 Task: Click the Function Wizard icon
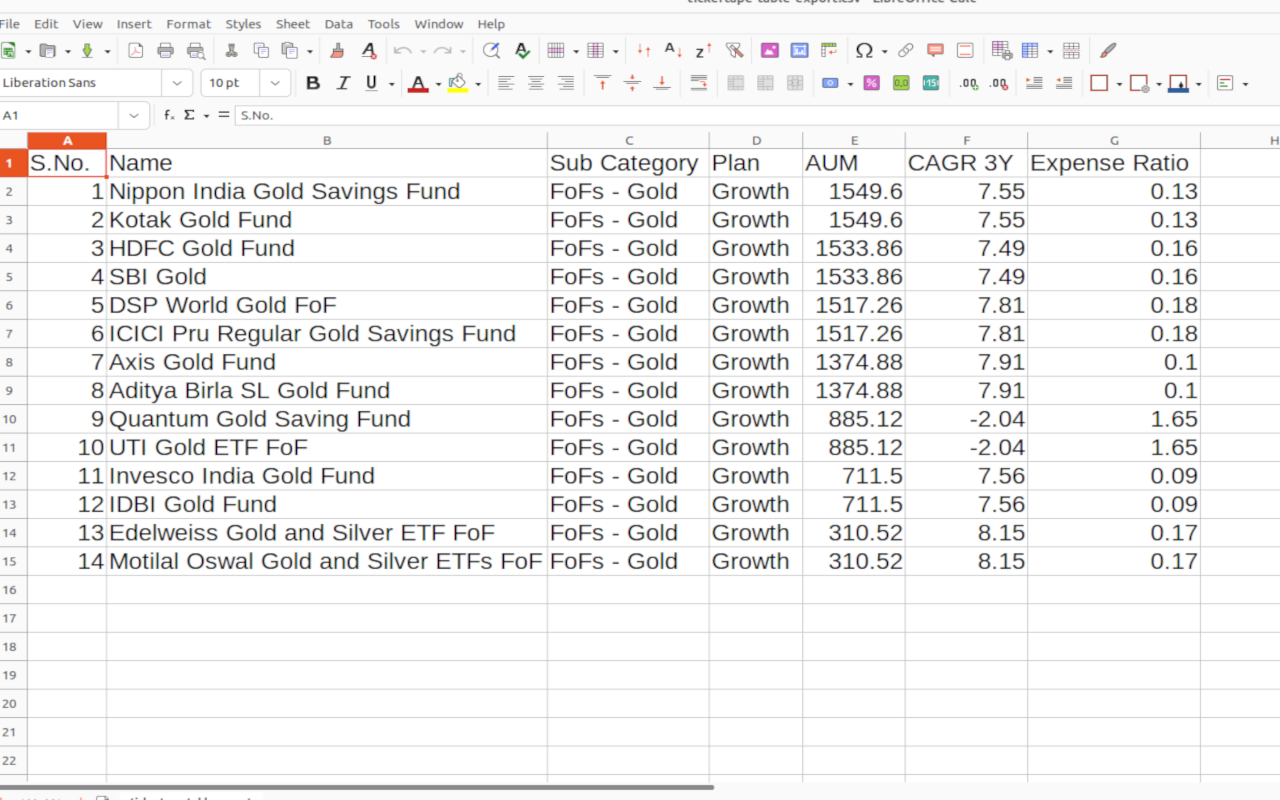point(170,116)
